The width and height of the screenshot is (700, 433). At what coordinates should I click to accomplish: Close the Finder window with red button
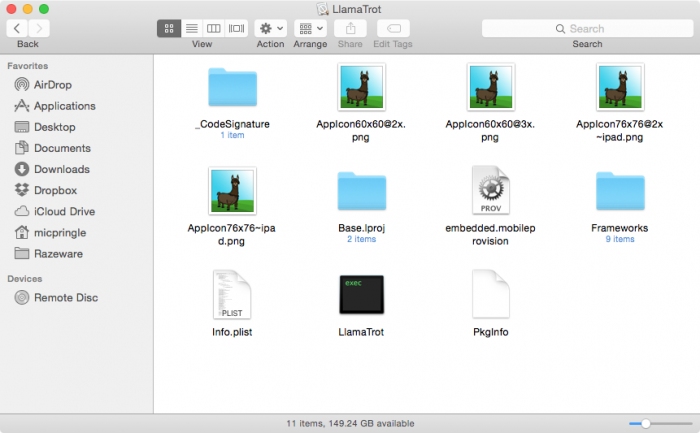[12, 9]
